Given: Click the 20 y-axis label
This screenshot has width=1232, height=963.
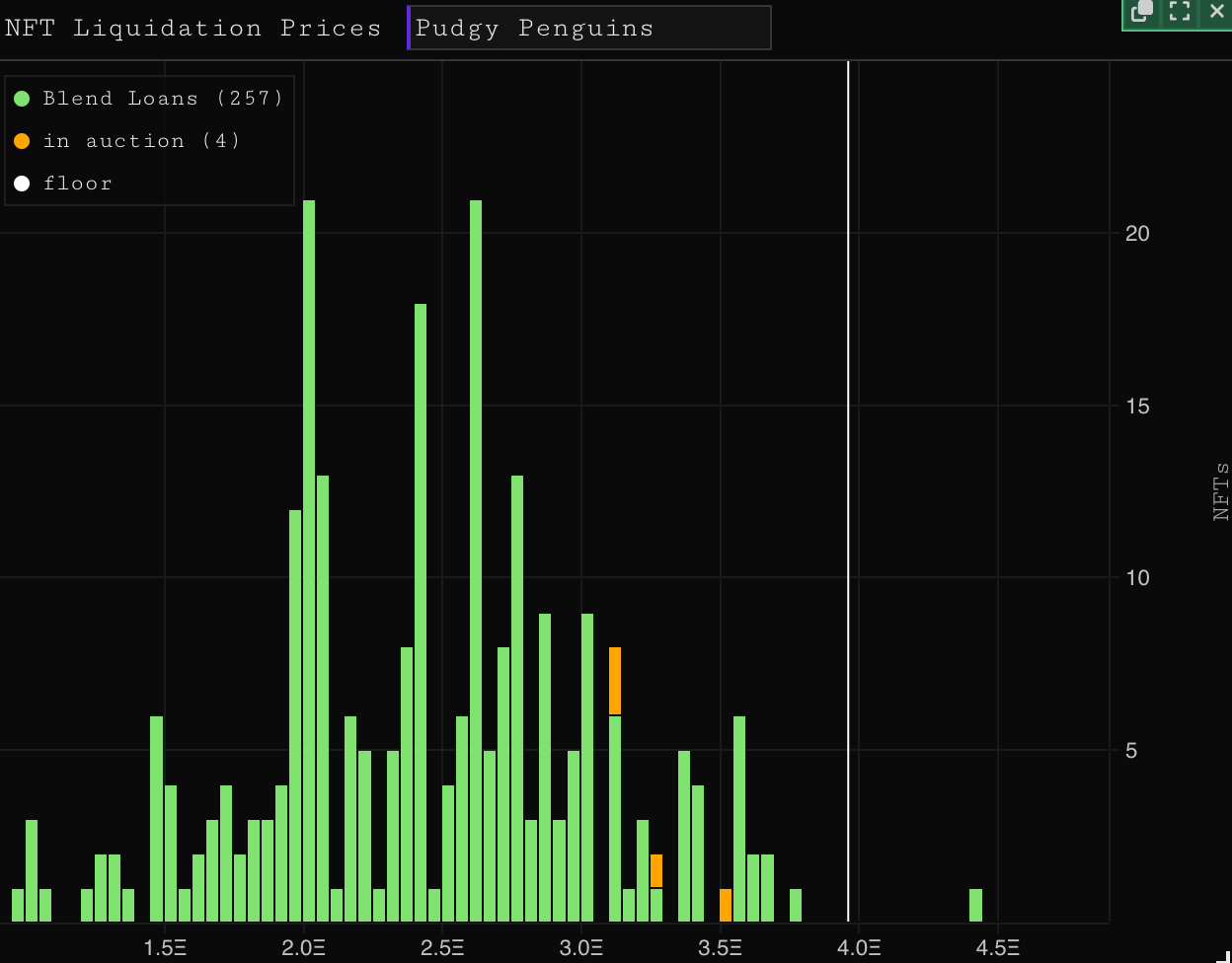Looking at the screenshot, I should click(x=1138, y=234).
